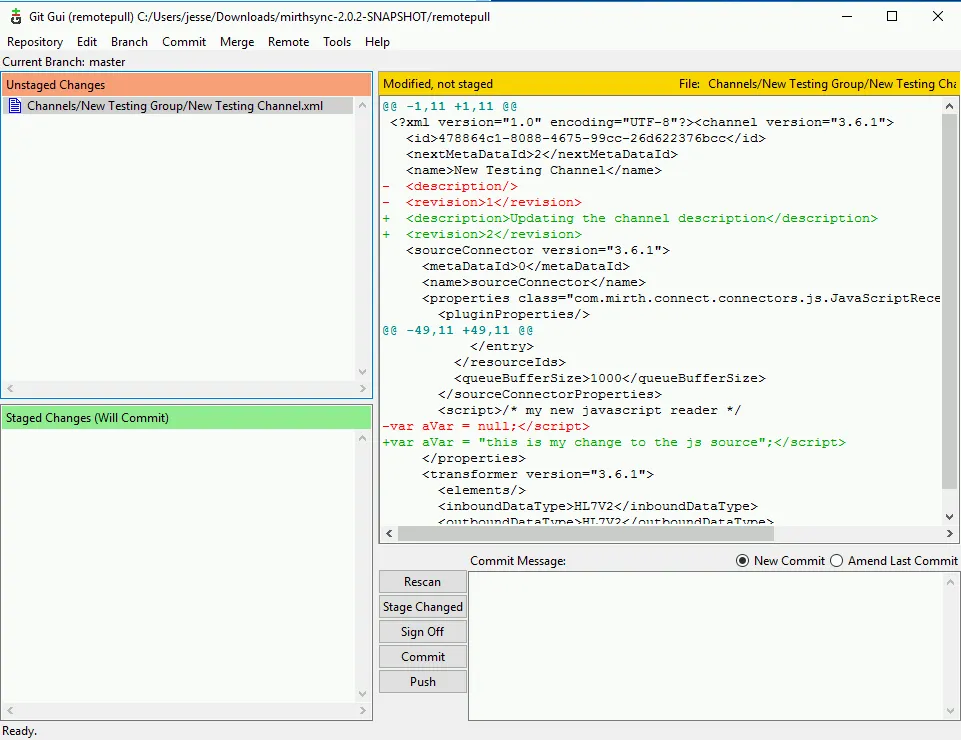Click the Stage Changed button
The width and height of the screenshot is (961, 740).
422,606
